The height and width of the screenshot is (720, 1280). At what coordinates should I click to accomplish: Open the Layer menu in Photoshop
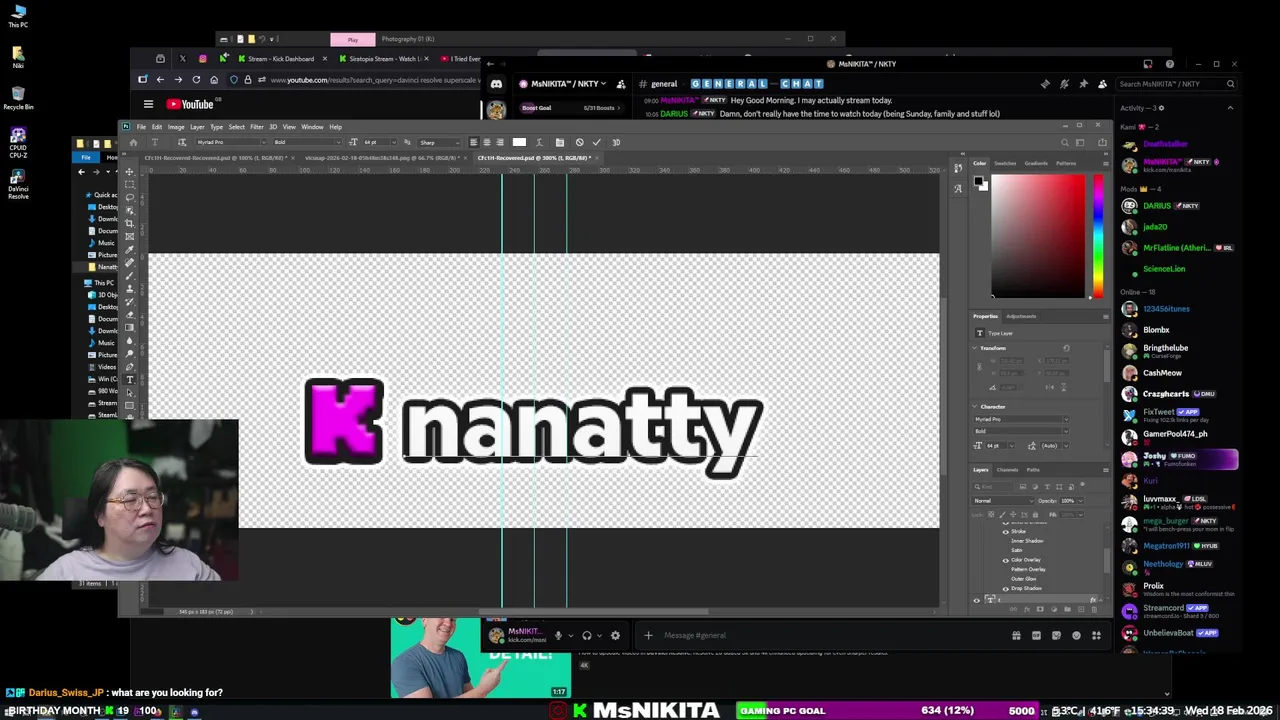coord(197,127)
